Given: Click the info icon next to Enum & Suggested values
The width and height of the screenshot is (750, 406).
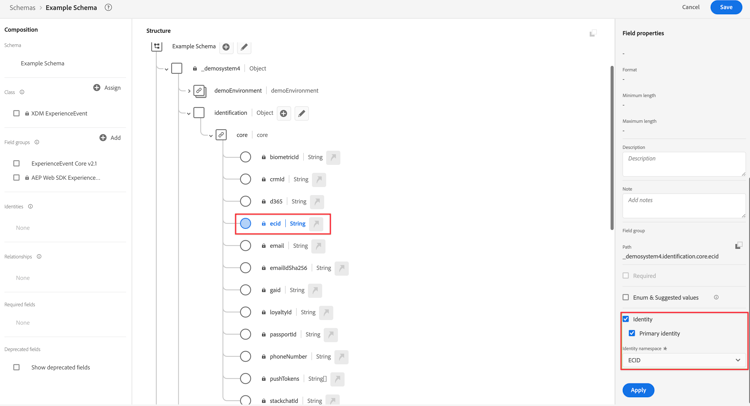Looking at the screenshot, I should tap(716, 297).
